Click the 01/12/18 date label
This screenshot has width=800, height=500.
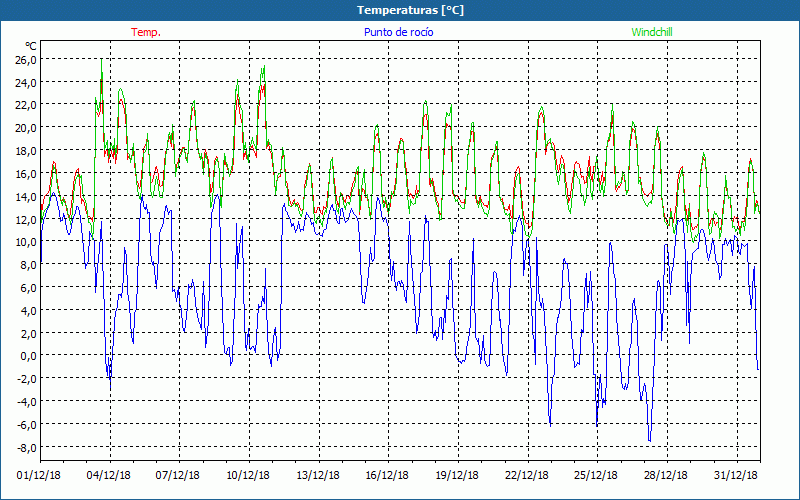tap(38, 475)
